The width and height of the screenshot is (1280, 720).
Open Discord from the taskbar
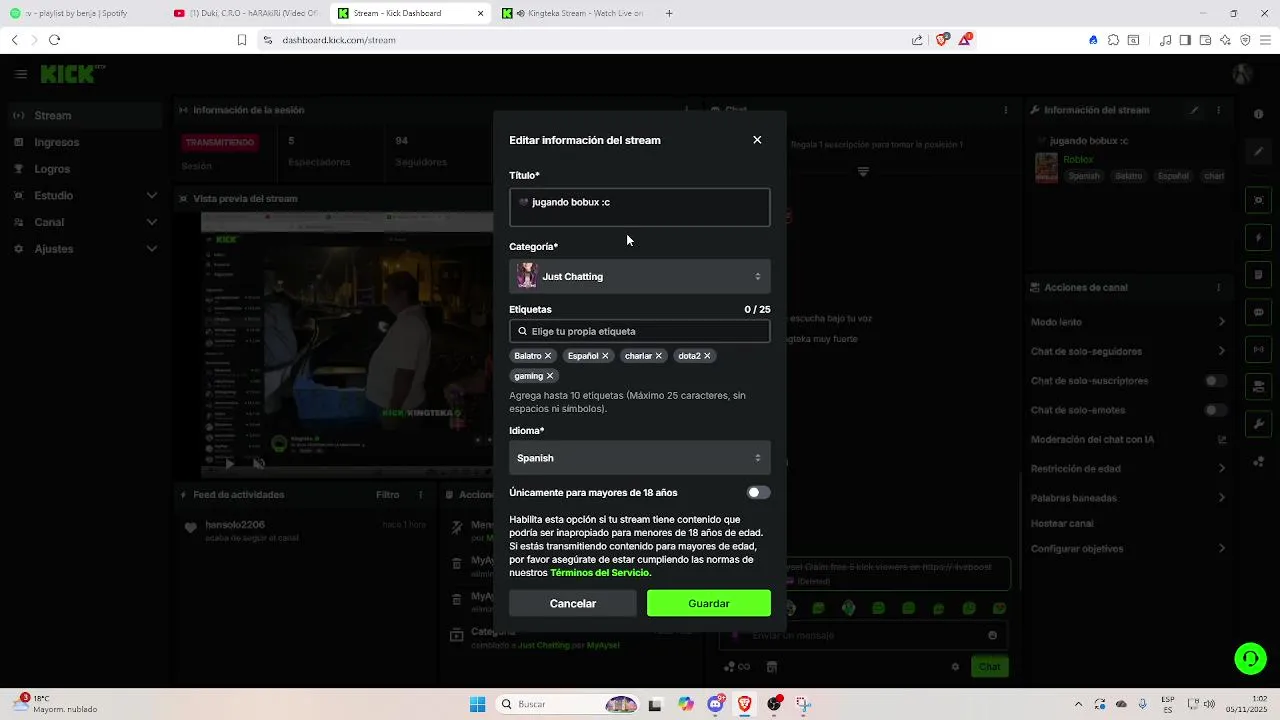(716, 704)
